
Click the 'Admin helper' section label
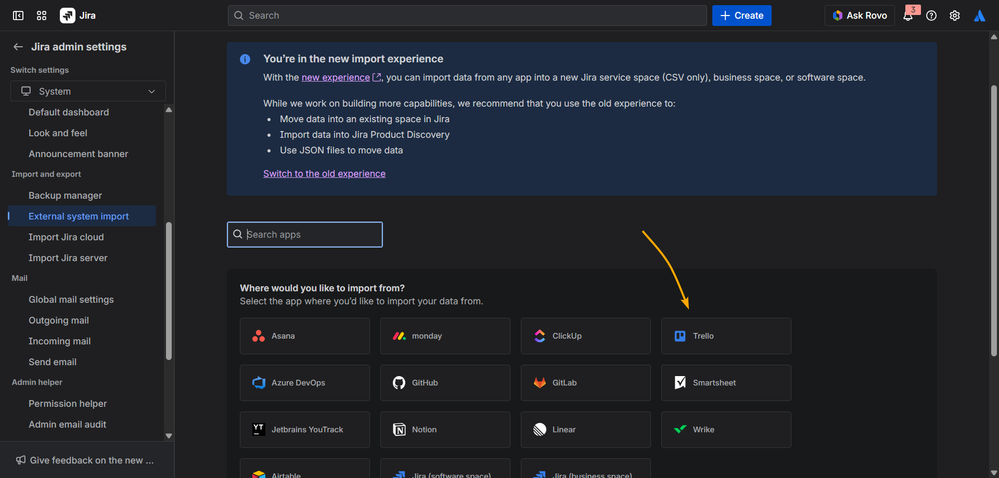[x=37, y=382]
